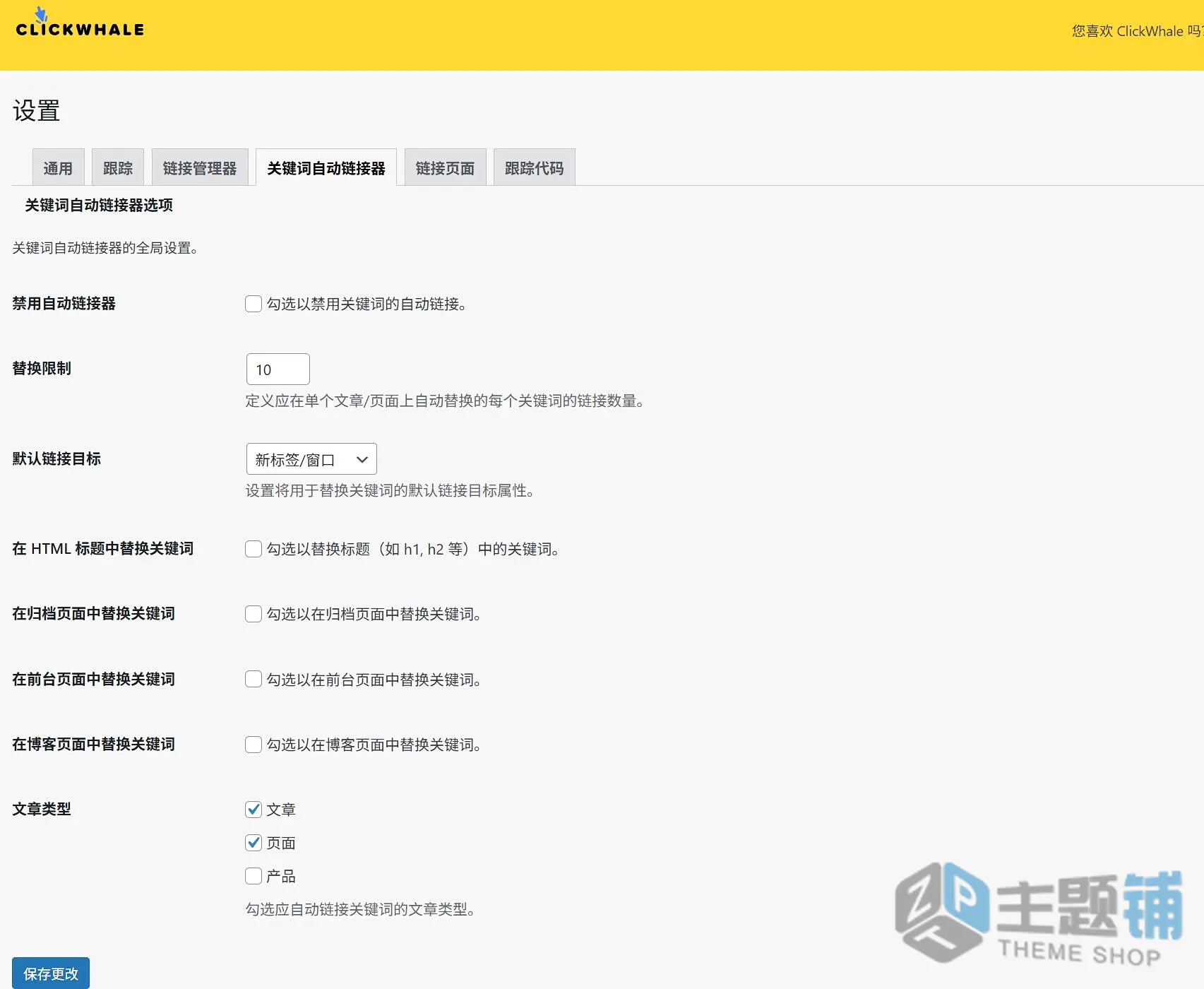Screen dimensions: 1204x989
Task: Enable the 禁用自动链接器 checkbox
Action: click(254, 304)
